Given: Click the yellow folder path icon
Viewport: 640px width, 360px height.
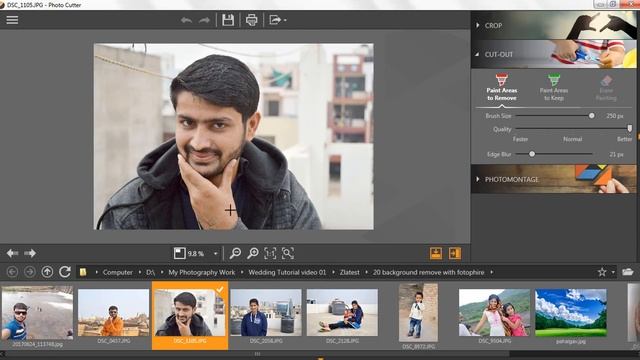Looking at the screenshot, I should (x=83, y=272).
